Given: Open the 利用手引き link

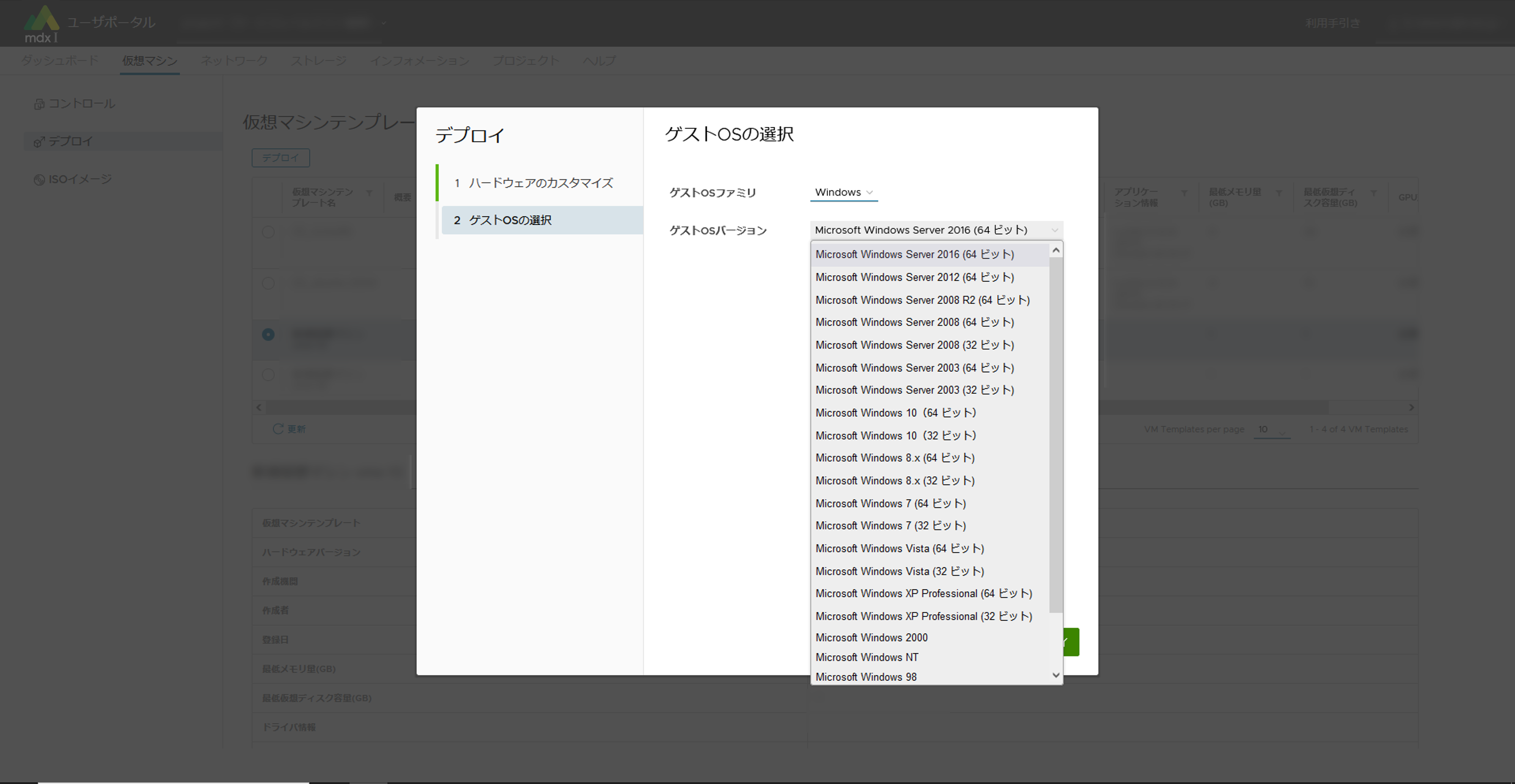Looking at the screenshot, I should pos(1333,23).
